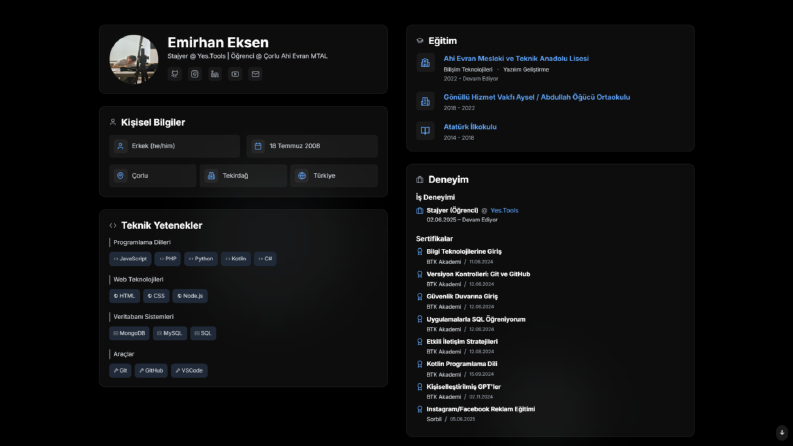The width and height of the screenshot is (793, 446).
Task: Click the PHP skill tag
Action: coord(167,259)
